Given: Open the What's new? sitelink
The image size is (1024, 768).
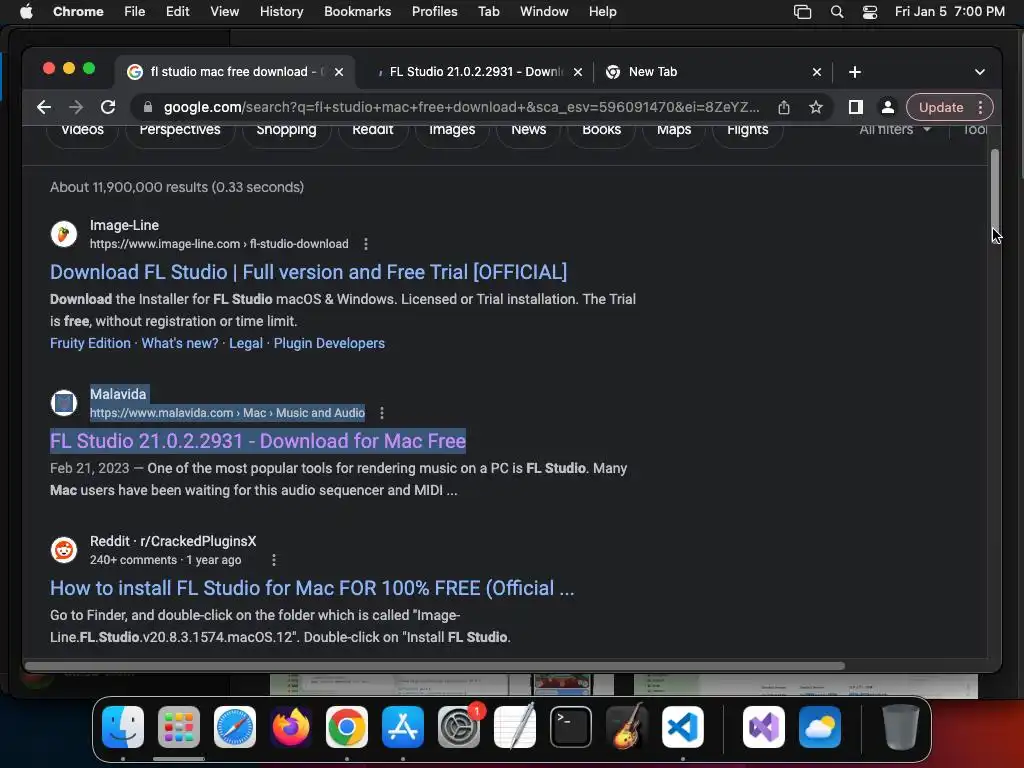Looking at the screenshot, I should coord(180,344).
